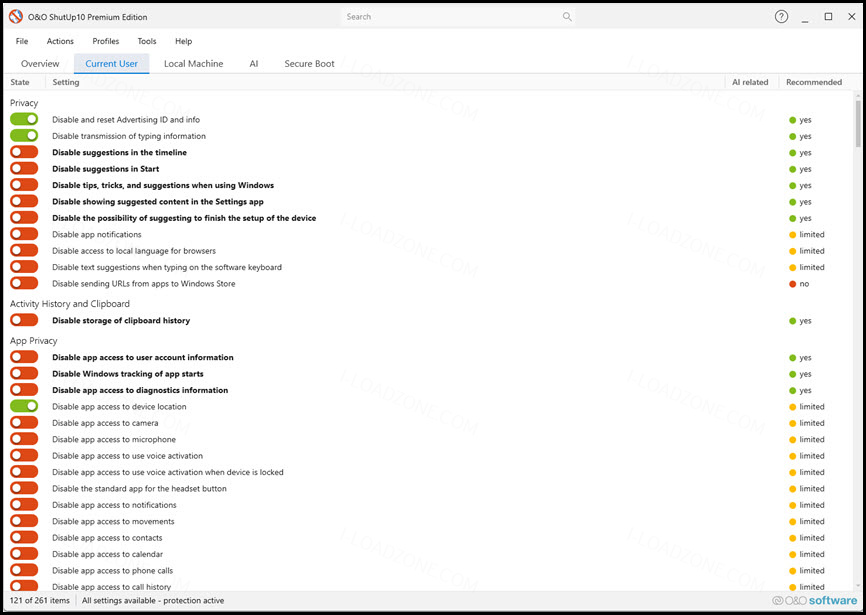Enable Disable storage of clipboard history switch
Viewport: 866px width, 615px height.
point(24,320)
